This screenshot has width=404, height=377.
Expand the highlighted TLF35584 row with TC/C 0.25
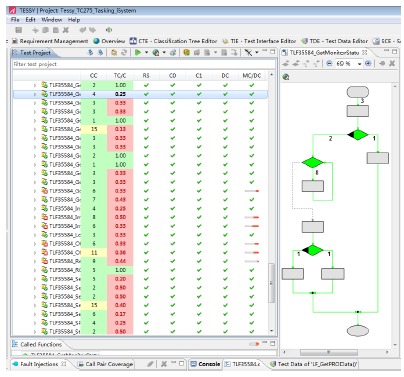pyautogui.click(x=35, y=94)
